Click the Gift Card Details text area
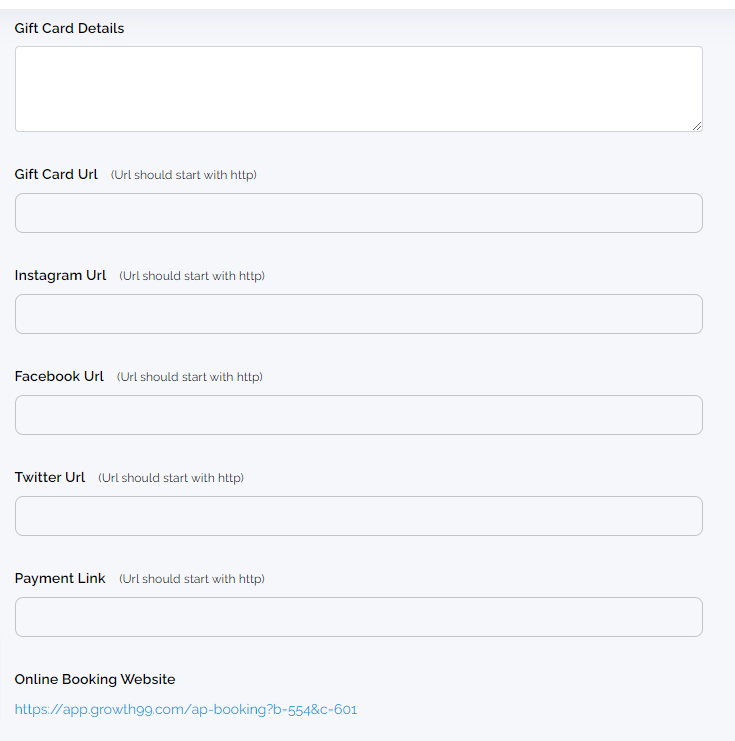 [x=359, y=89]
